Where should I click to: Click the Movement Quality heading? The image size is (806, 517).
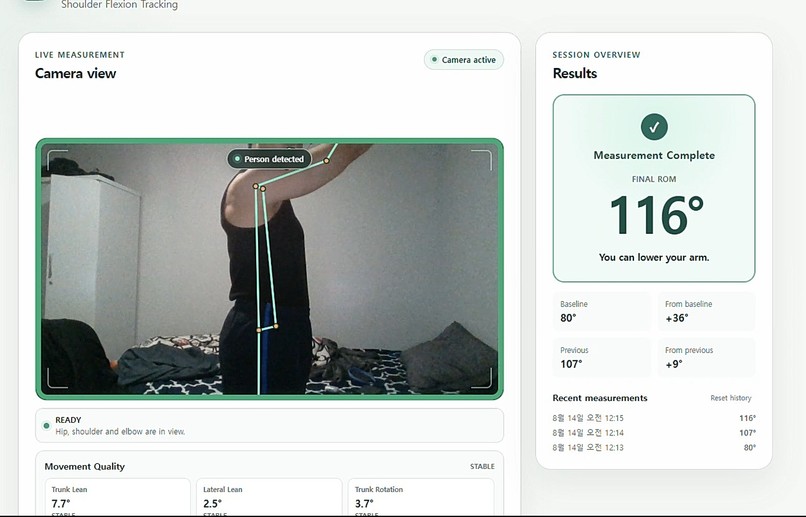[85, 467]
